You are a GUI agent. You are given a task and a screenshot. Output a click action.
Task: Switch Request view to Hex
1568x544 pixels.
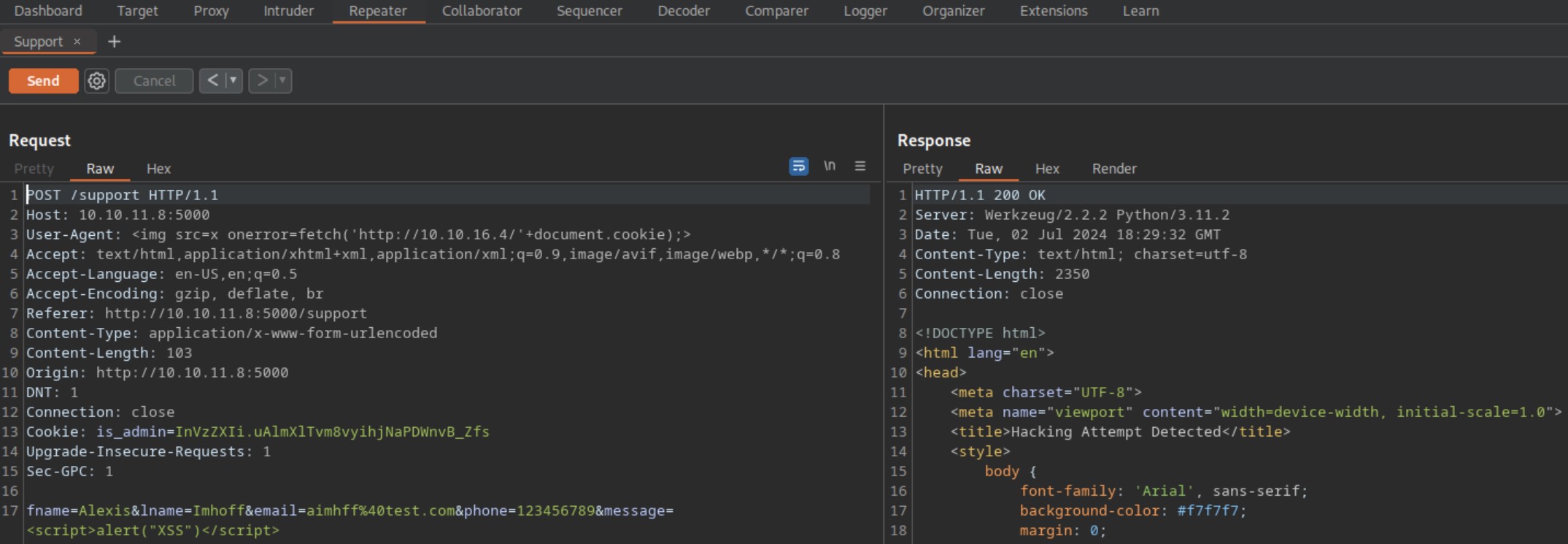pos(158,169)
